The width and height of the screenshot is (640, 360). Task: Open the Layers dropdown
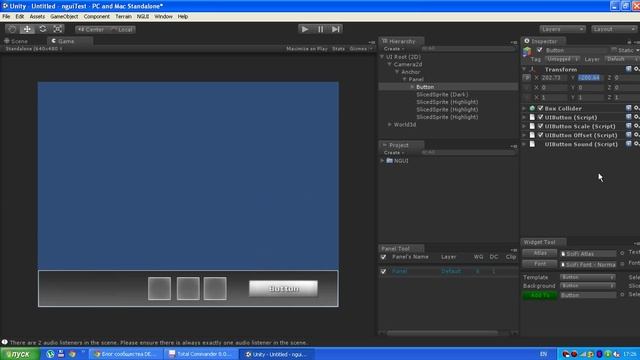[x=562, y=29]
